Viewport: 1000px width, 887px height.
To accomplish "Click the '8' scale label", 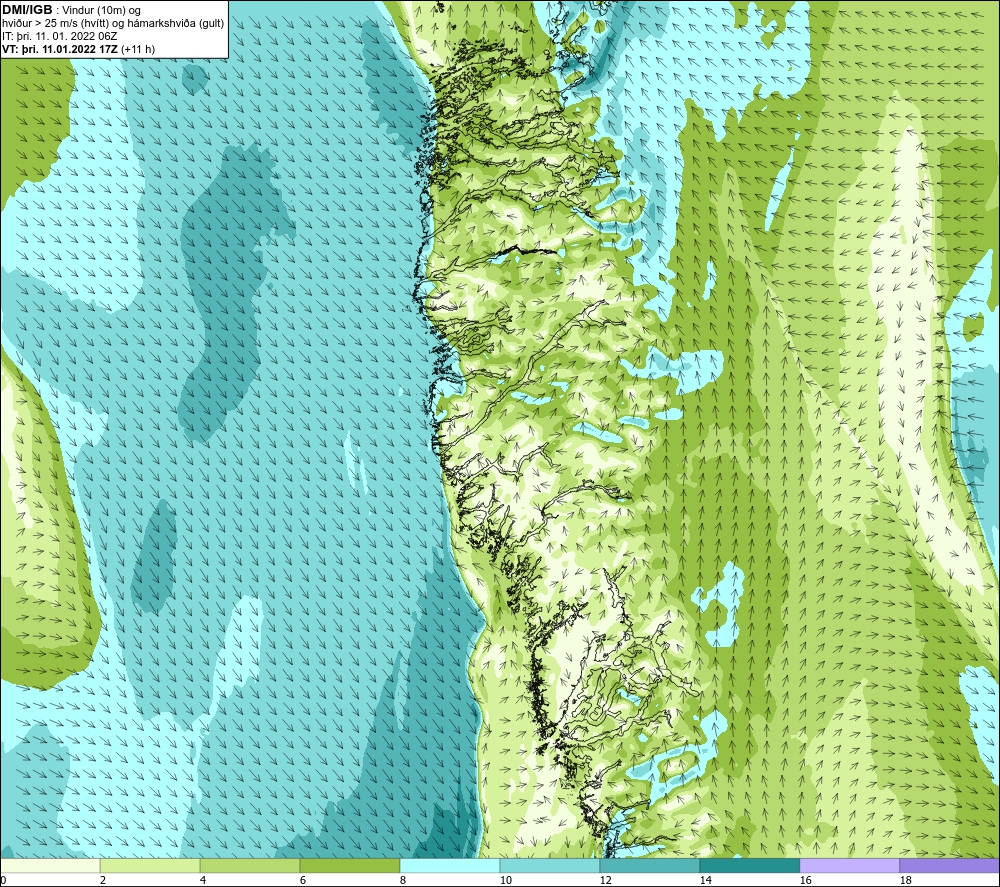I will [x=403, y=880].
